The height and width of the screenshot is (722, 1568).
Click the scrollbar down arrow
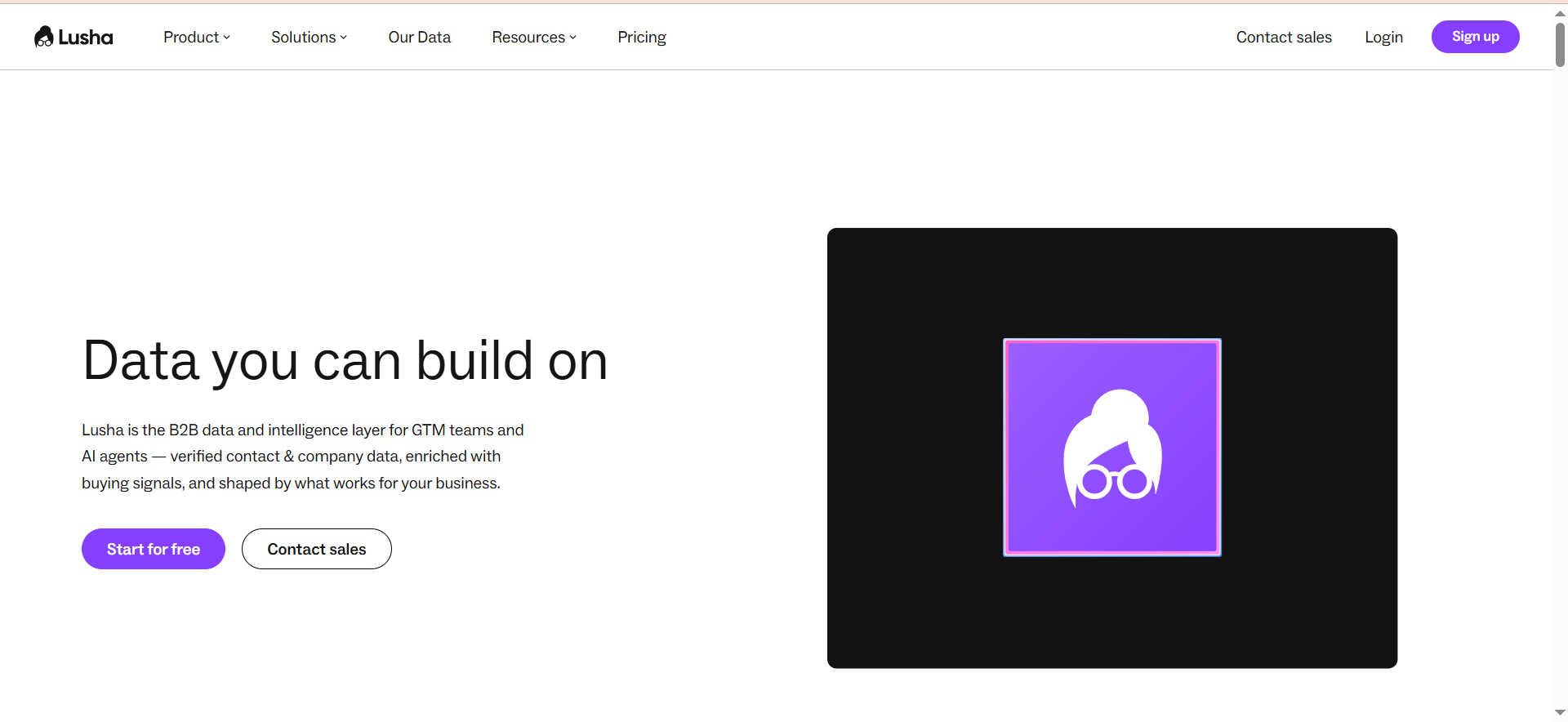coord(1560,713)
